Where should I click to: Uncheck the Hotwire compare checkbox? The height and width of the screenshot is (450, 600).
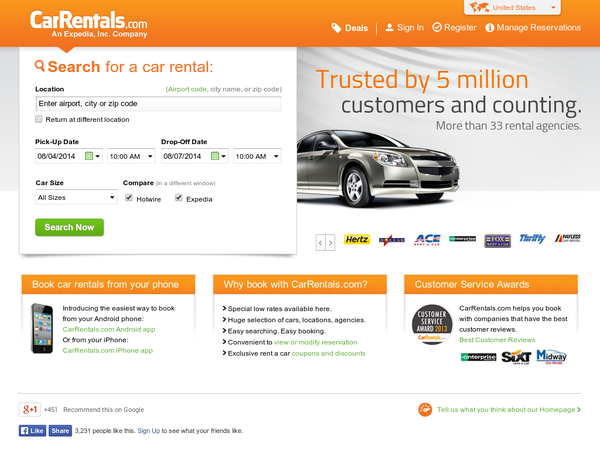(x=129, y=198)
